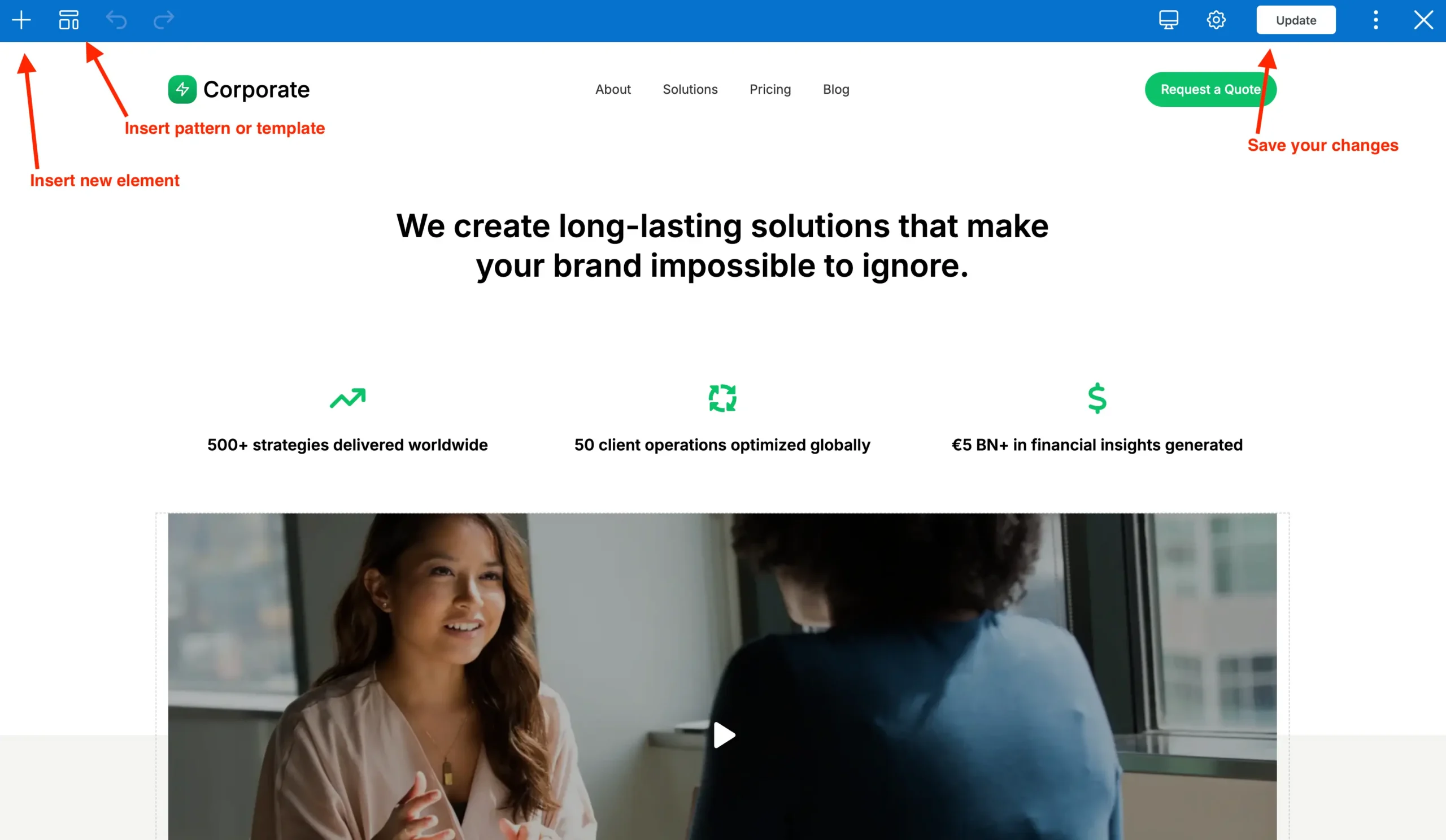Go to the Pricing nav link
The height and width of the screenshot is (840, 1446).
point(770,89)
